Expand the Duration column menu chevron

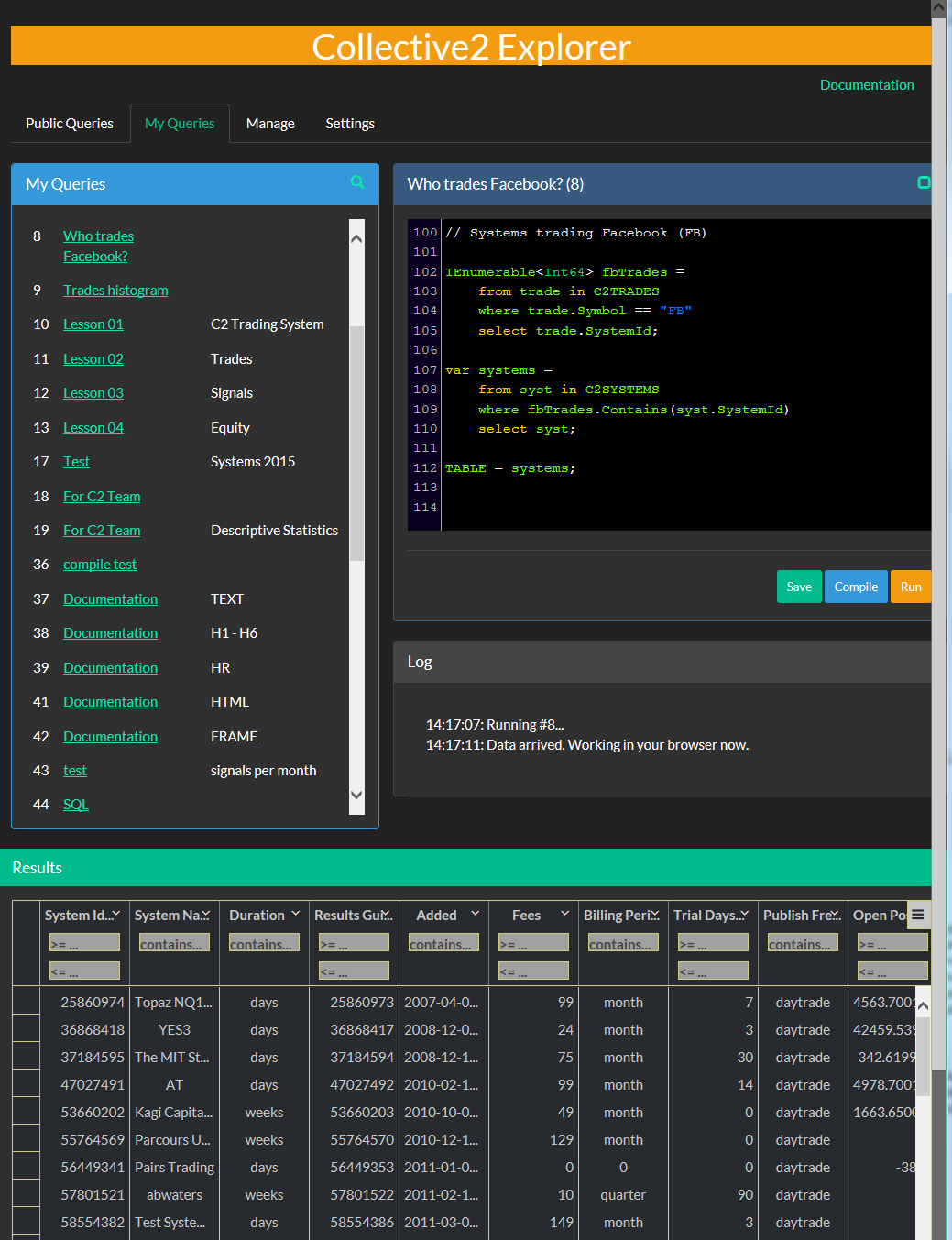(x=295, y=915)
